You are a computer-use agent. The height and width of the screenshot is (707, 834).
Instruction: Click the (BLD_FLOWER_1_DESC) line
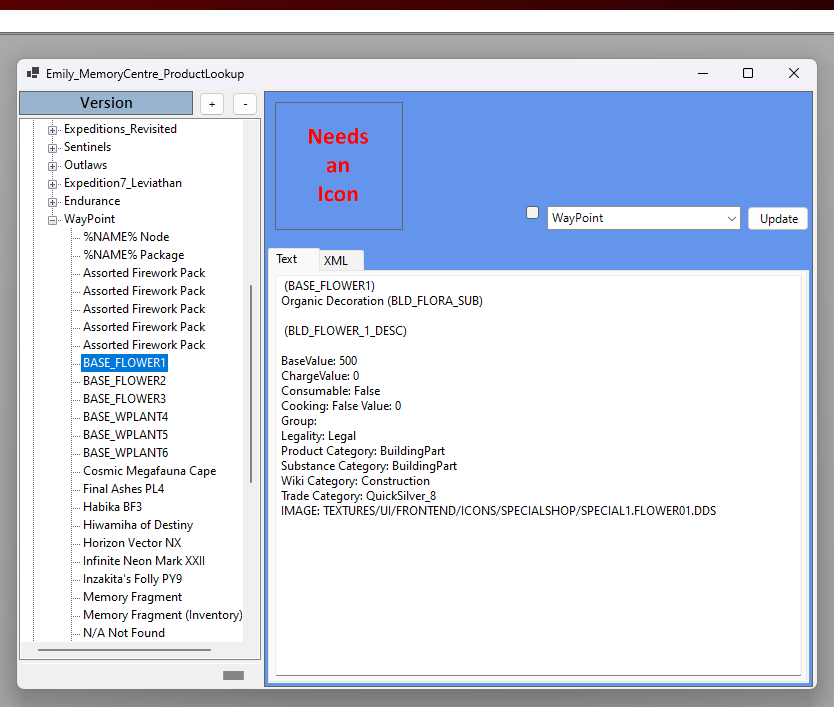coord(345,331)
